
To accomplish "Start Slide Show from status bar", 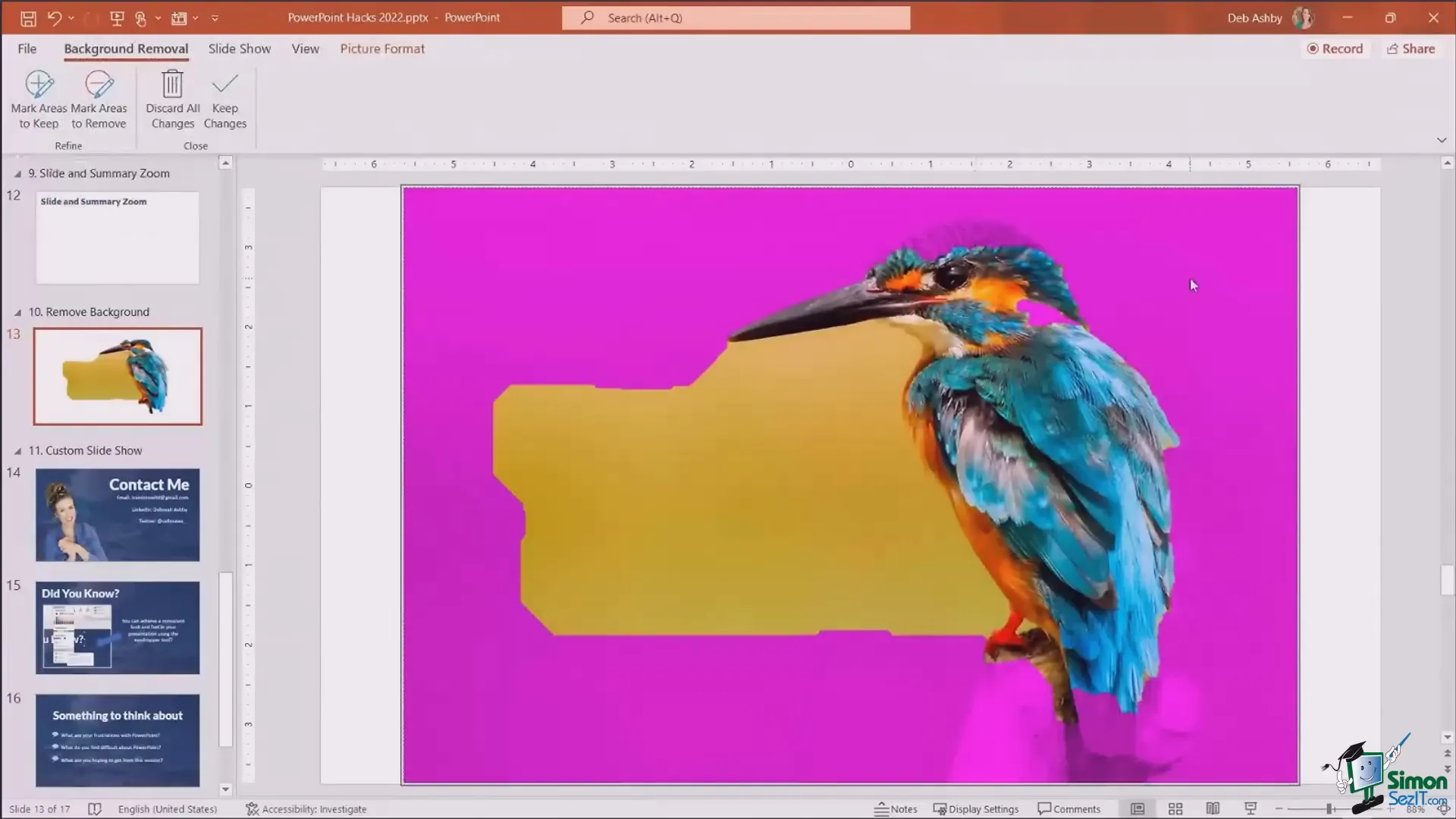I will (1250, 809).
